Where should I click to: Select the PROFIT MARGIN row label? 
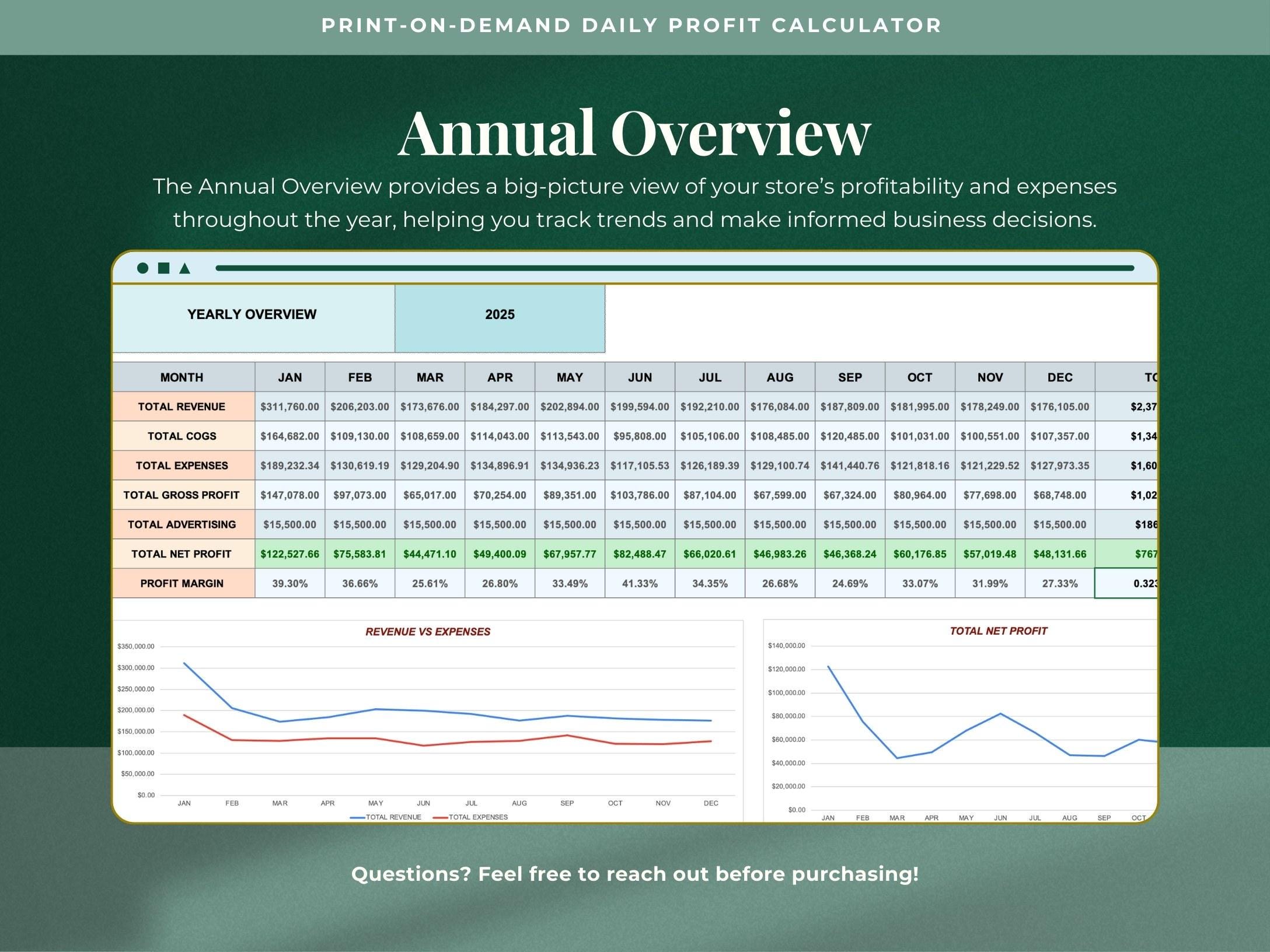(x=183, y=583)
